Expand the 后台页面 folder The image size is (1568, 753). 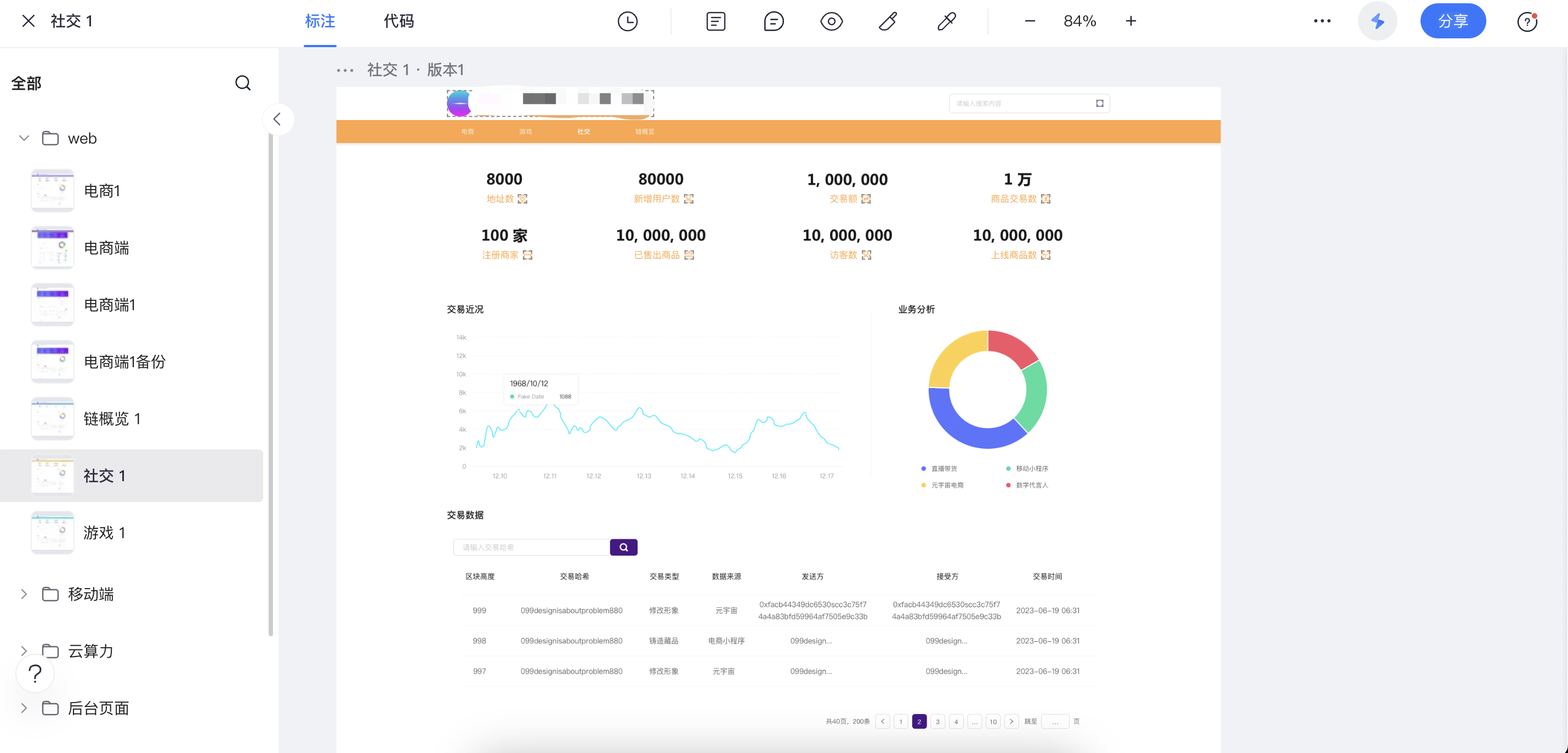[24, 708]
